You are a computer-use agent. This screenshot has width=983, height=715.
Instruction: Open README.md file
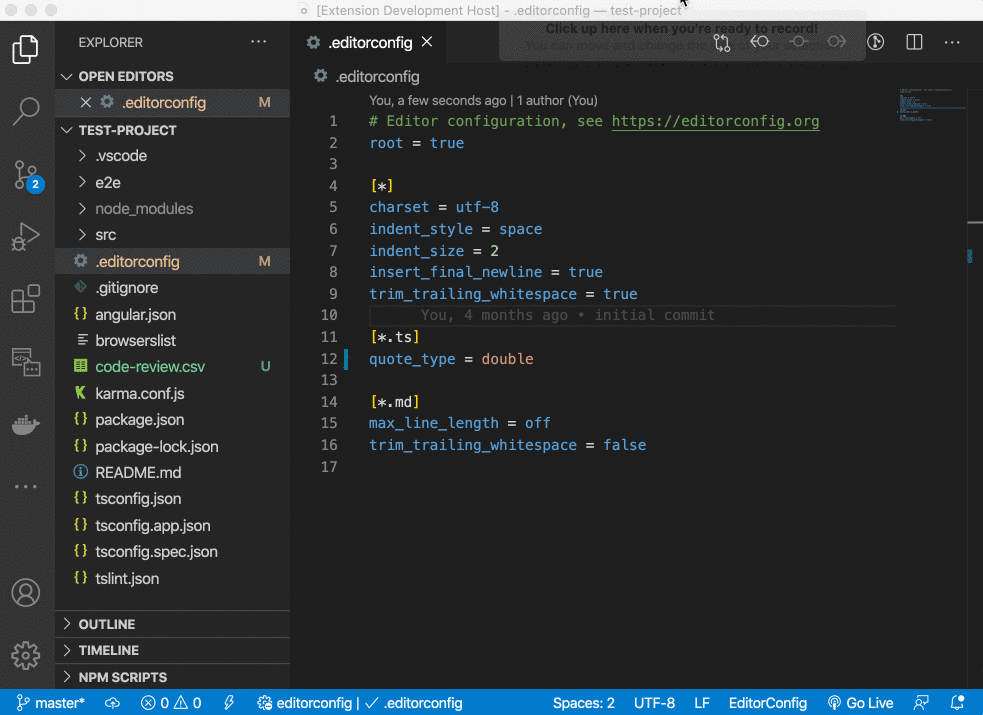(172, 472)
